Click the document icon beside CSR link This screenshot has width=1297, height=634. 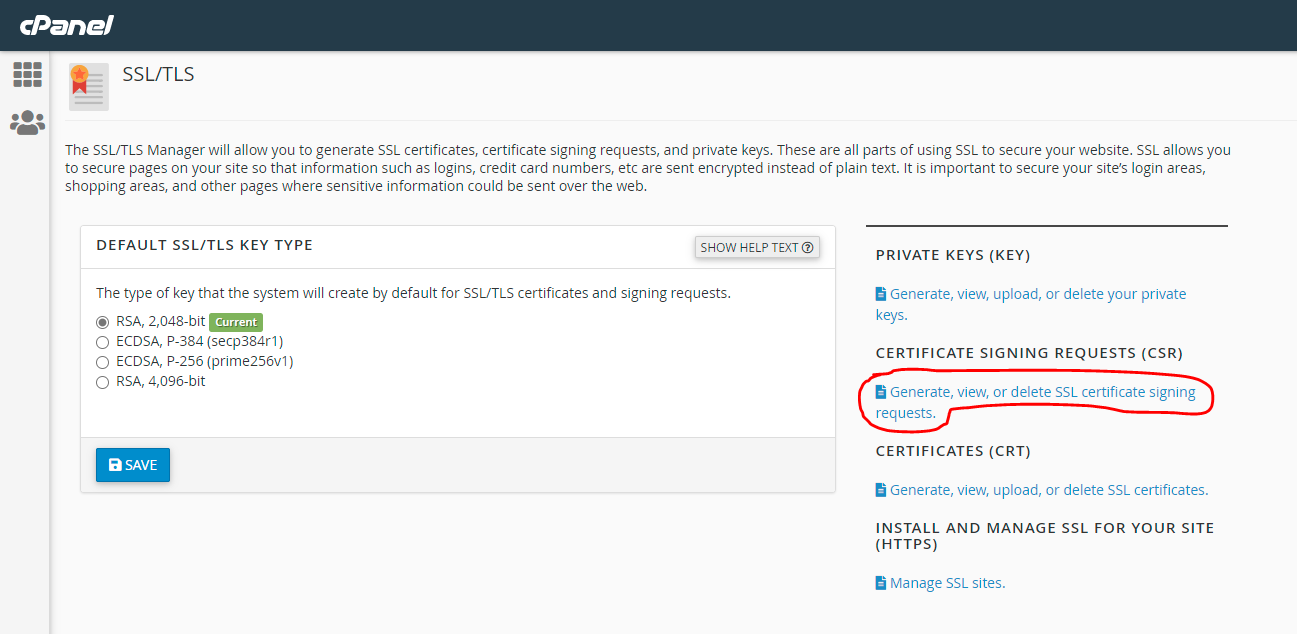point(880,391)
